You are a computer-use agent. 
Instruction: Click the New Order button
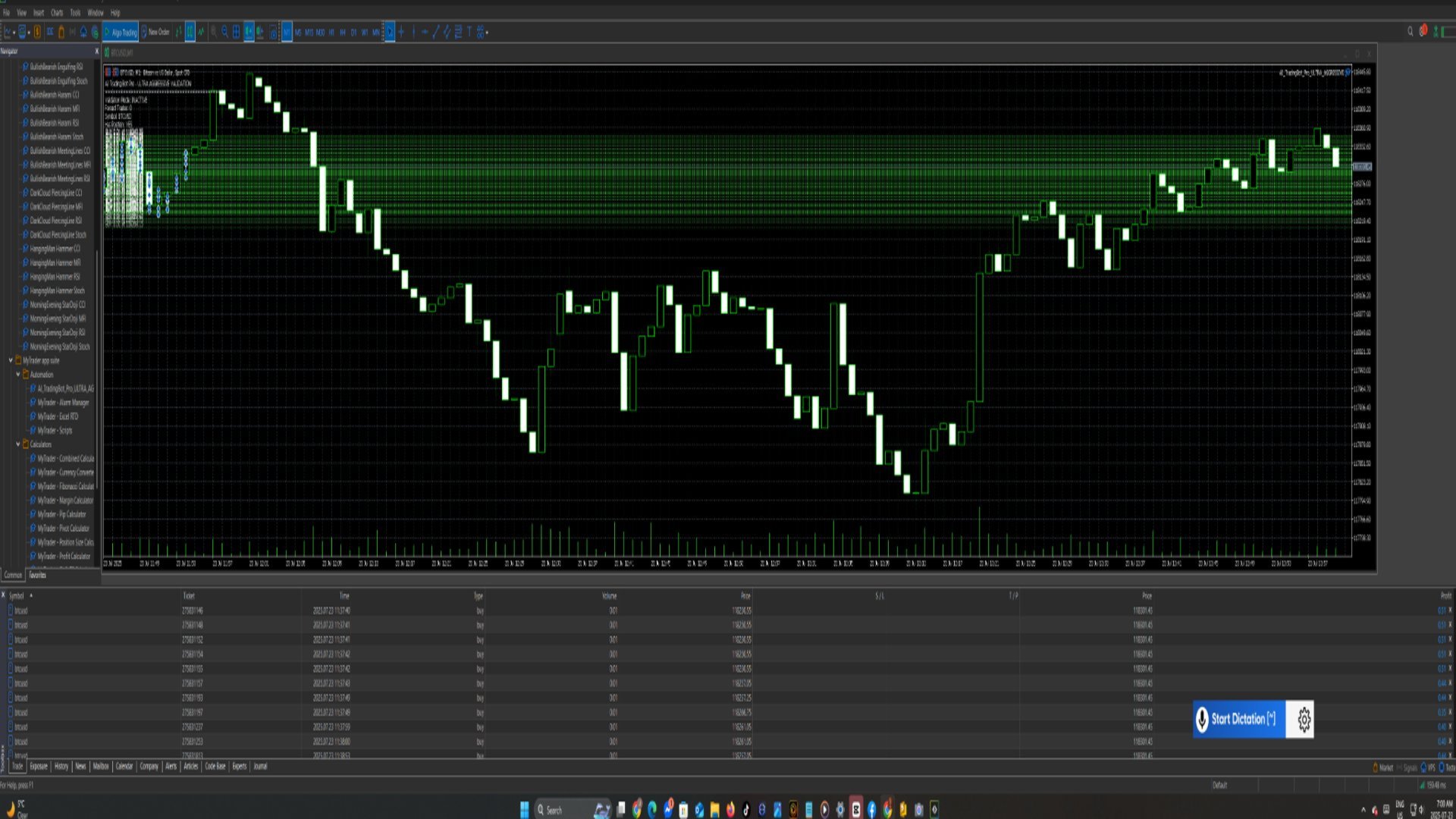pos(155,32)
